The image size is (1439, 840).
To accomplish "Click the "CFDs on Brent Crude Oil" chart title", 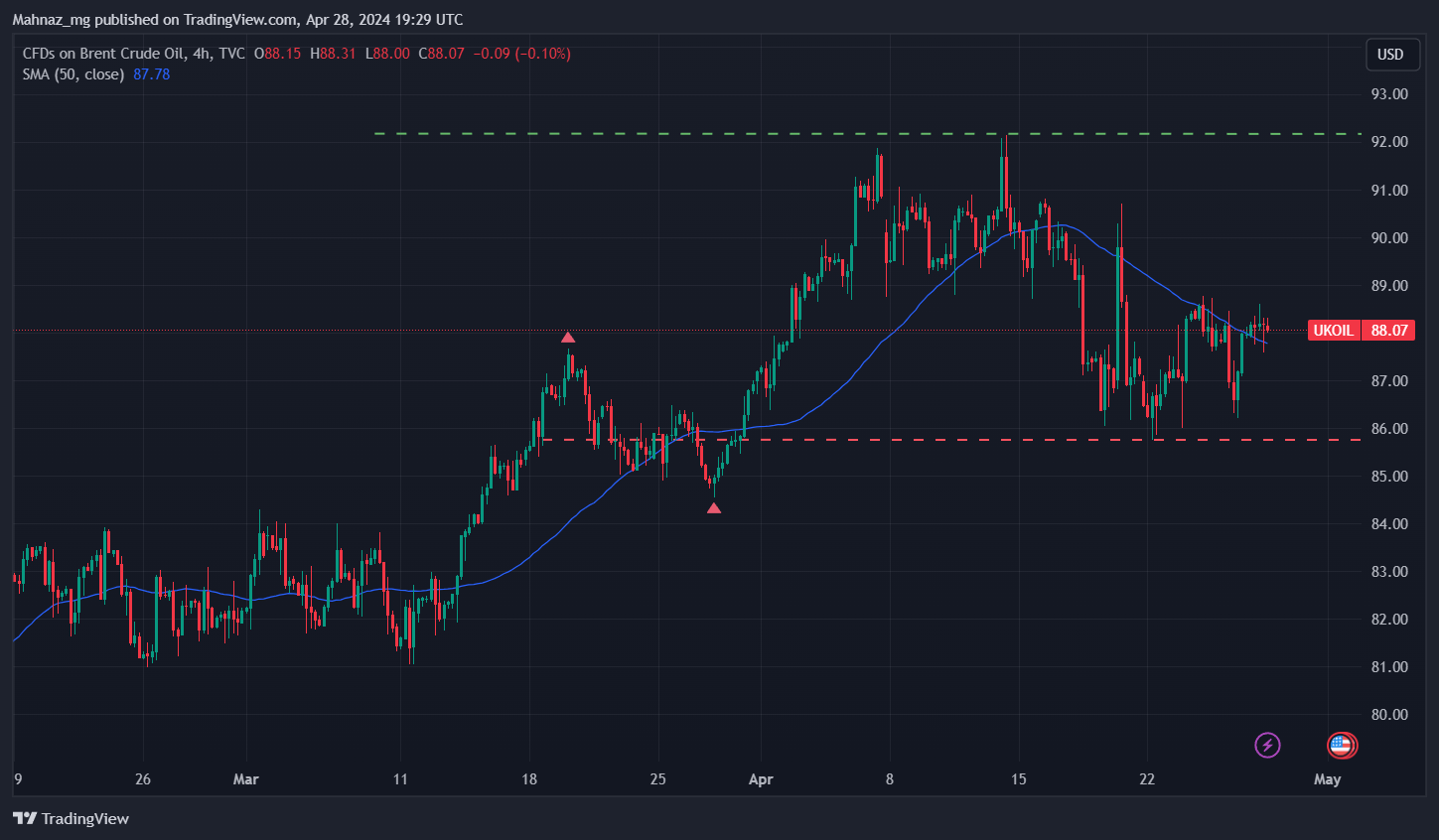I will (103, 54).
